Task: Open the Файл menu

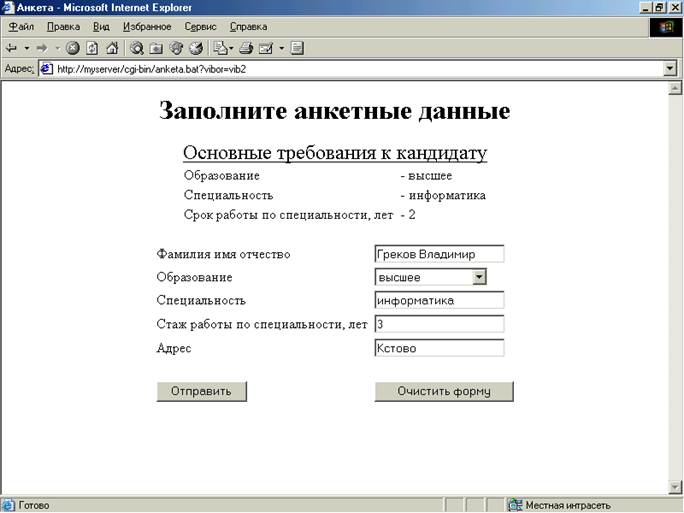Action: coord(21,26)
